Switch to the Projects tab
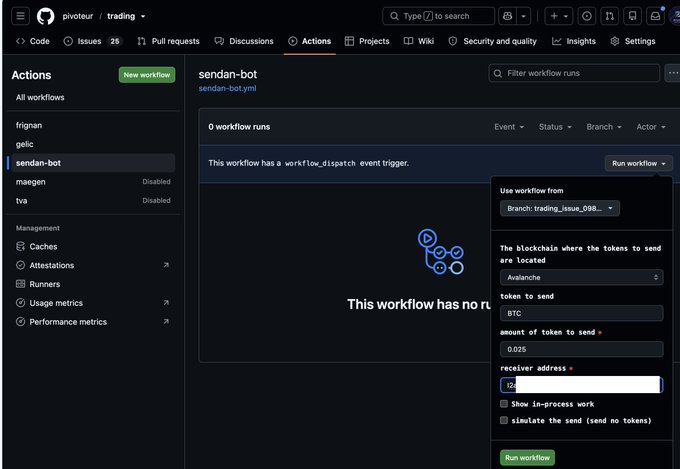 (367, 41)
